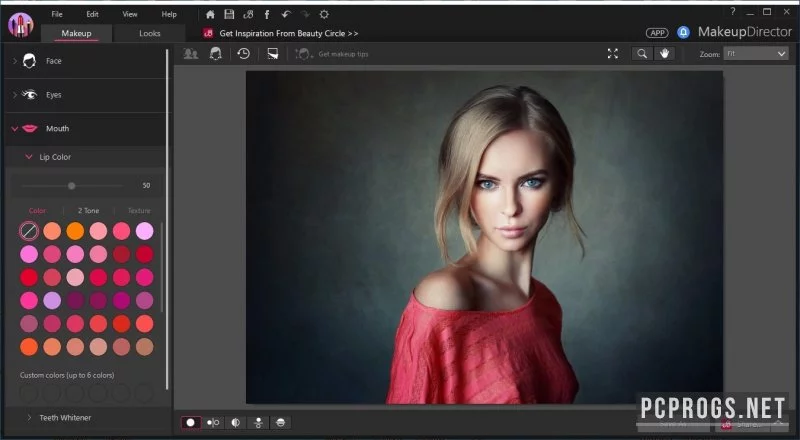The width and height of the screenshot is (800, 440).
Task: Pick the bright orange lip color swatch
Action: [75, 231]
